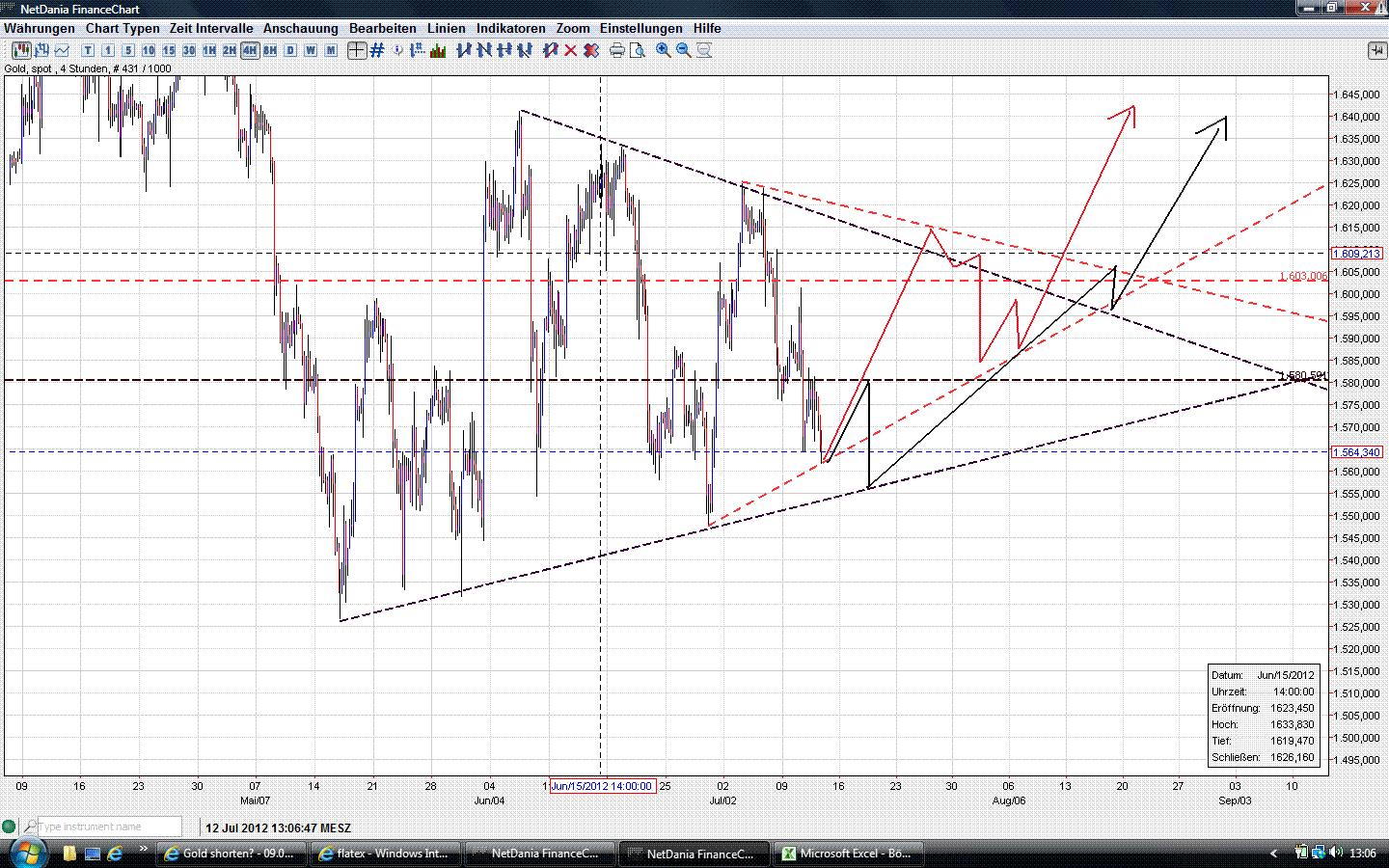Enable the crosshair cursor tool
The width and height of the screenshot is (1389, 868).
[357, 50]
